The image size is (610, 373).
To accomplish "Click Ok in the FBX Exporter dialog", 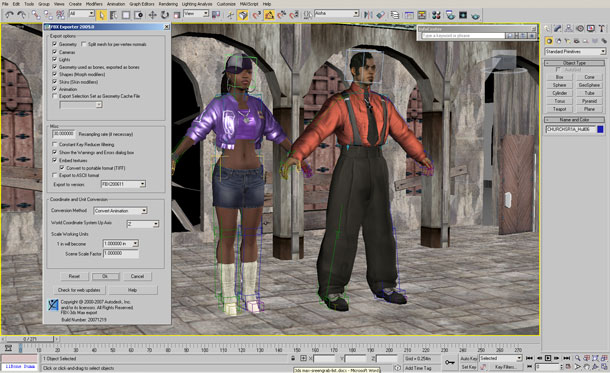I will pos(105,277).
